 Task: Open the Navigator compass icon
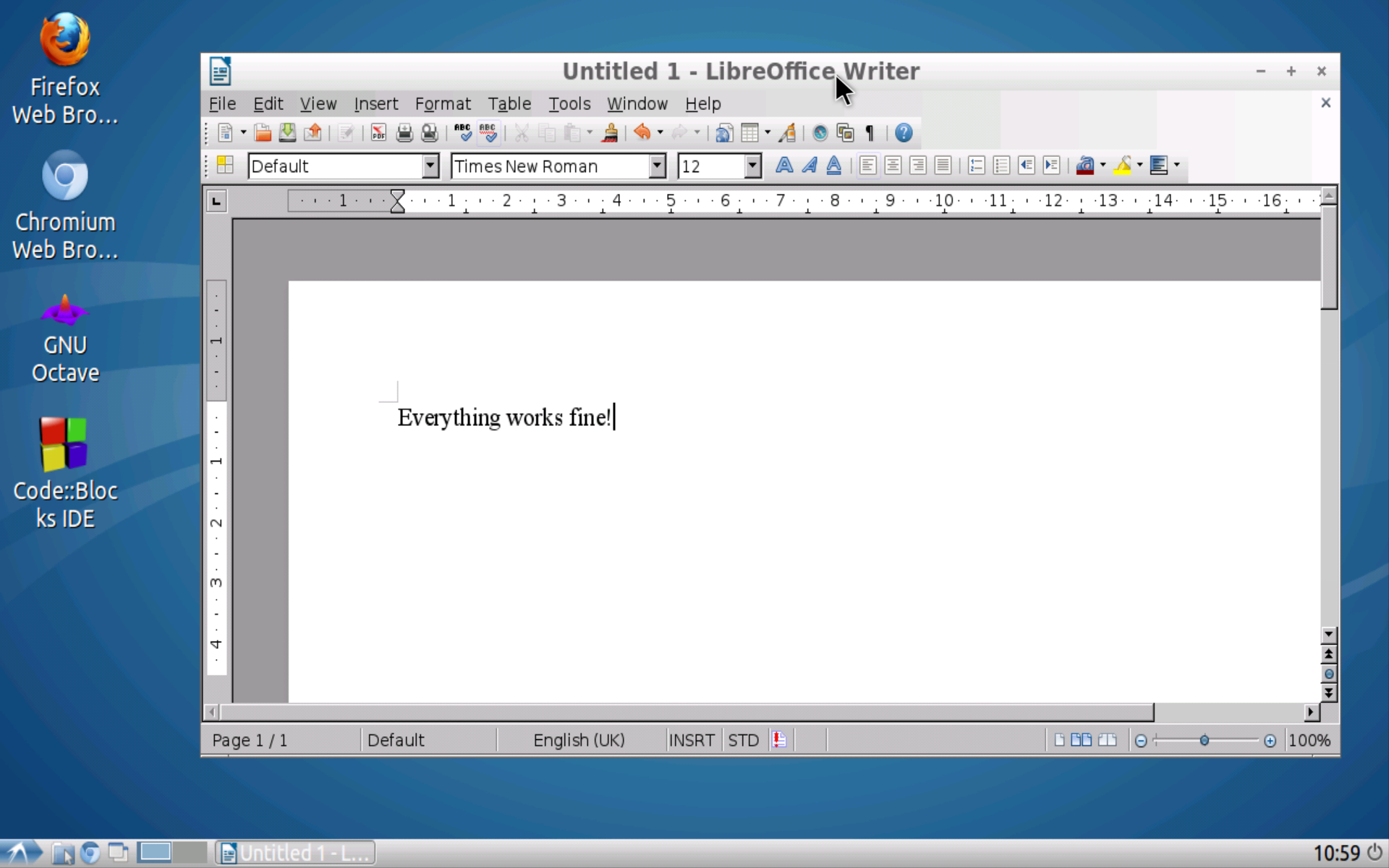pyautogui.click(x=820, y=133)
